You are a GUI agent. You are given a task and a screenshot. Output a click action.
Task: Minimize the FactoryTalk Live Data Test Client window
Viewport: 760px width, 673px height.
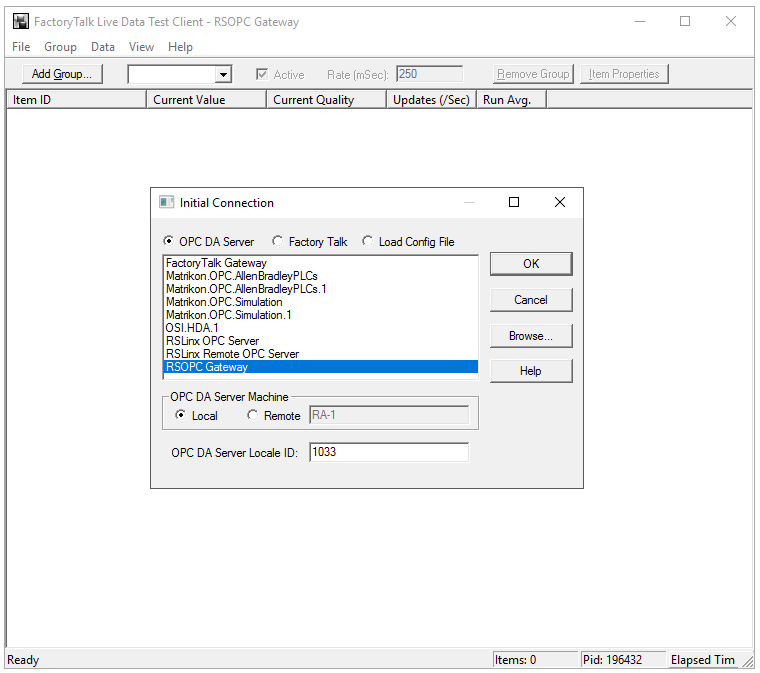coord(640,21)
